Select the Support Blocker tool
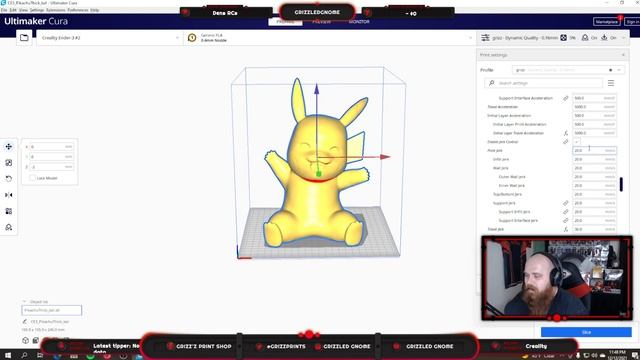This screenshot has width=640, height=360. coord(9,227)
